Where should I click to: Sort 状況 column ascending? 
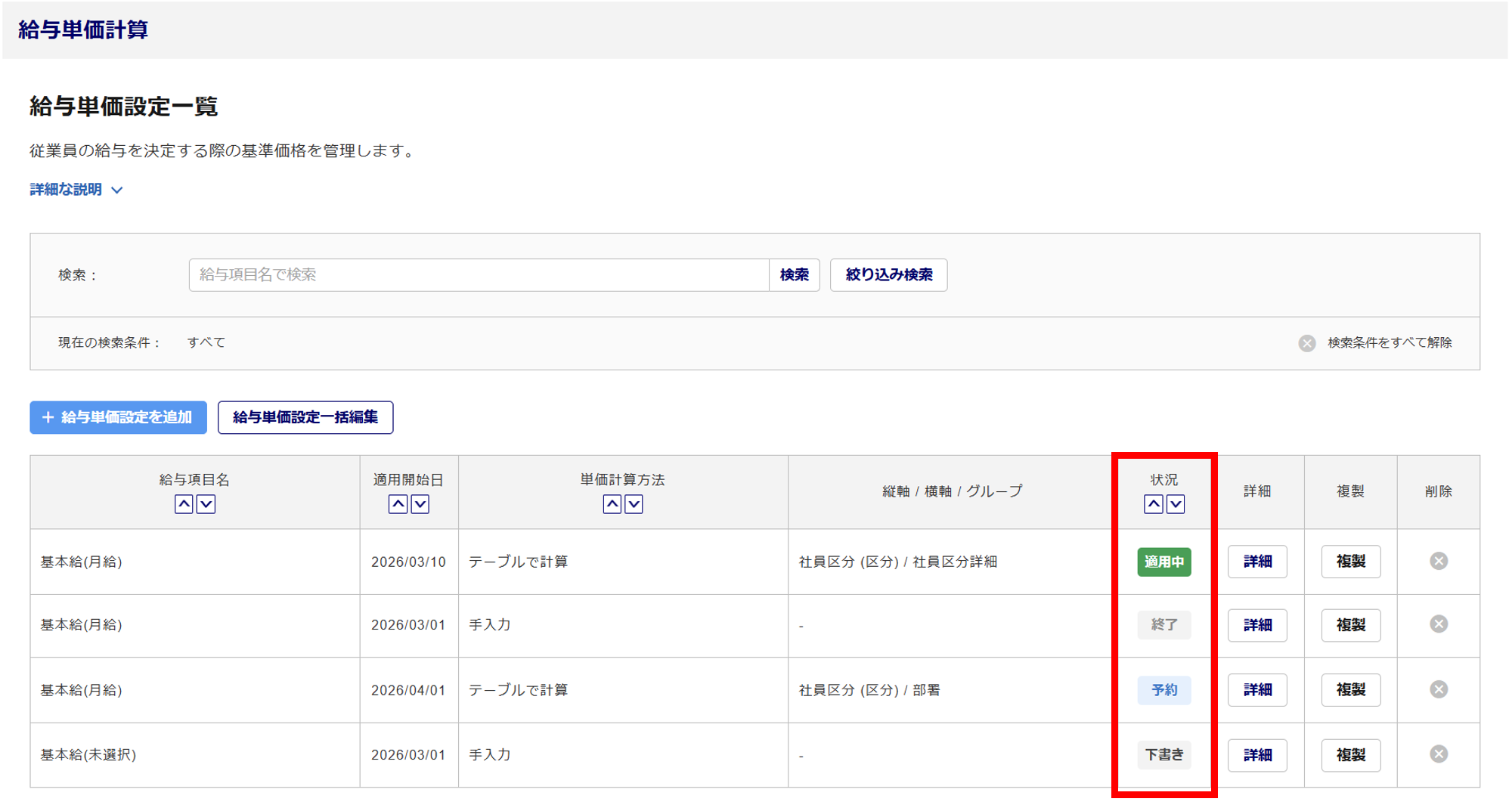(1153, 504)
